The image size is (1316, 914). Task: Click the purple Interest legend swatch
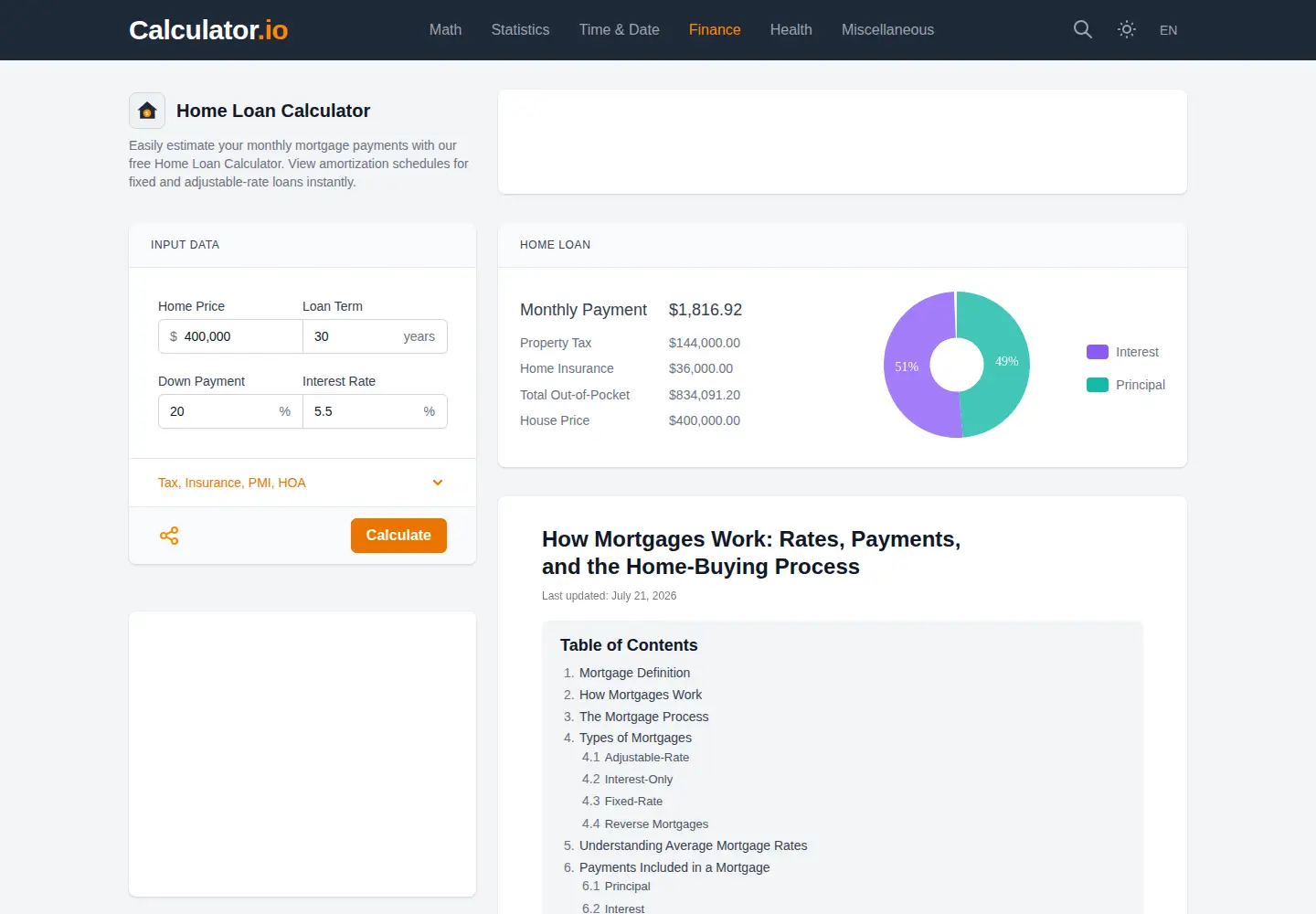(1098, 352)
